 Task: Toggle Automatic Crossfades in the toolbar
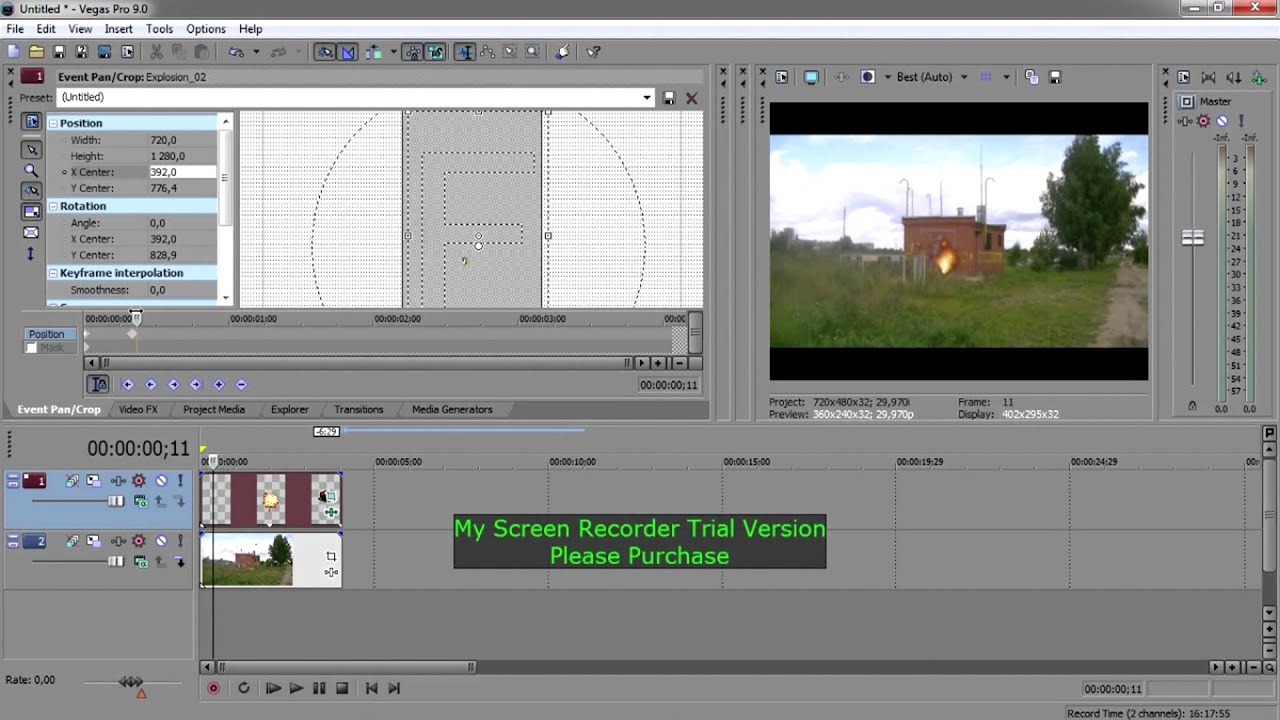click(348, 52)
